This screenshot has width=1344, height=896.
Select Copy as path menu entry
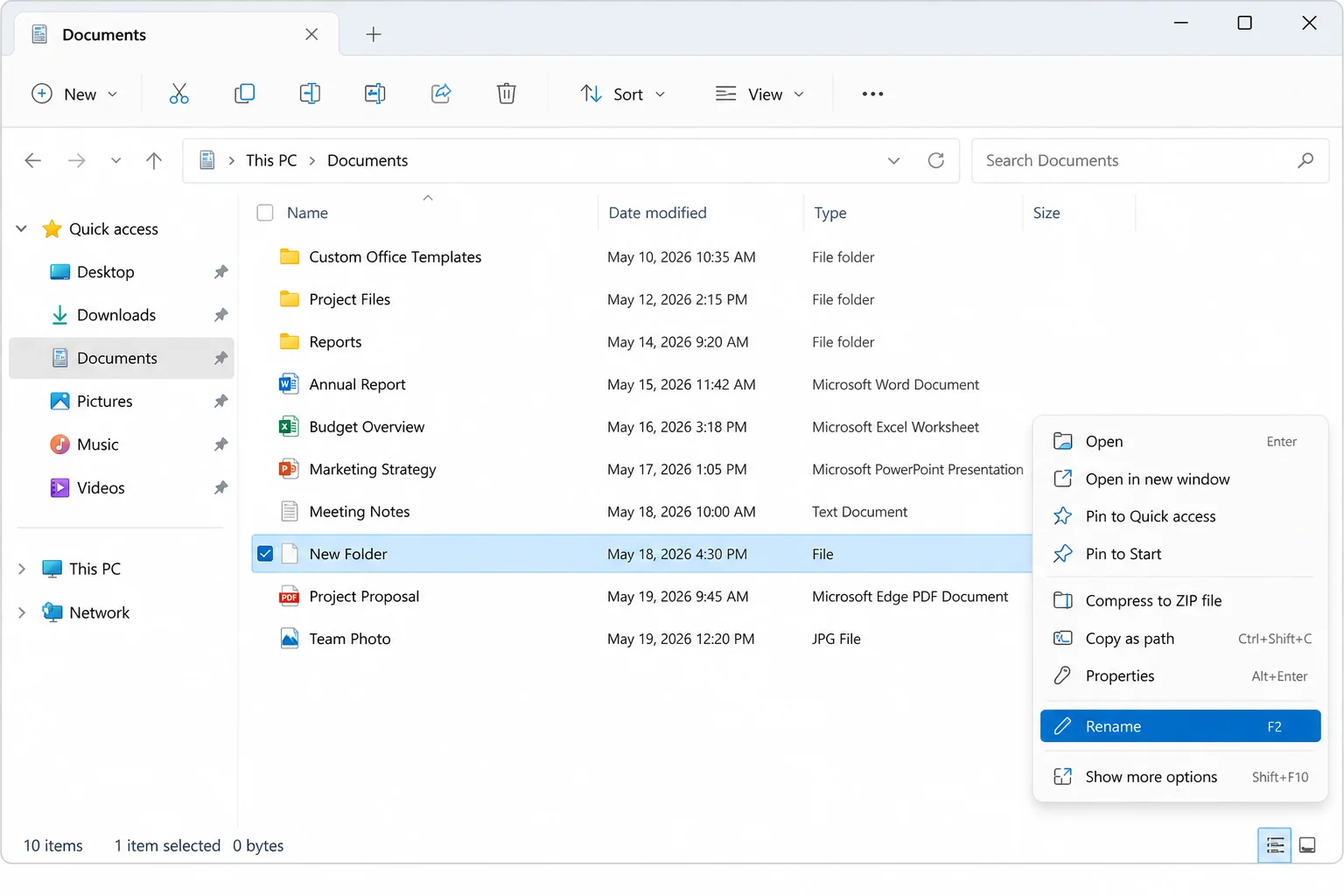point(1180,639)
